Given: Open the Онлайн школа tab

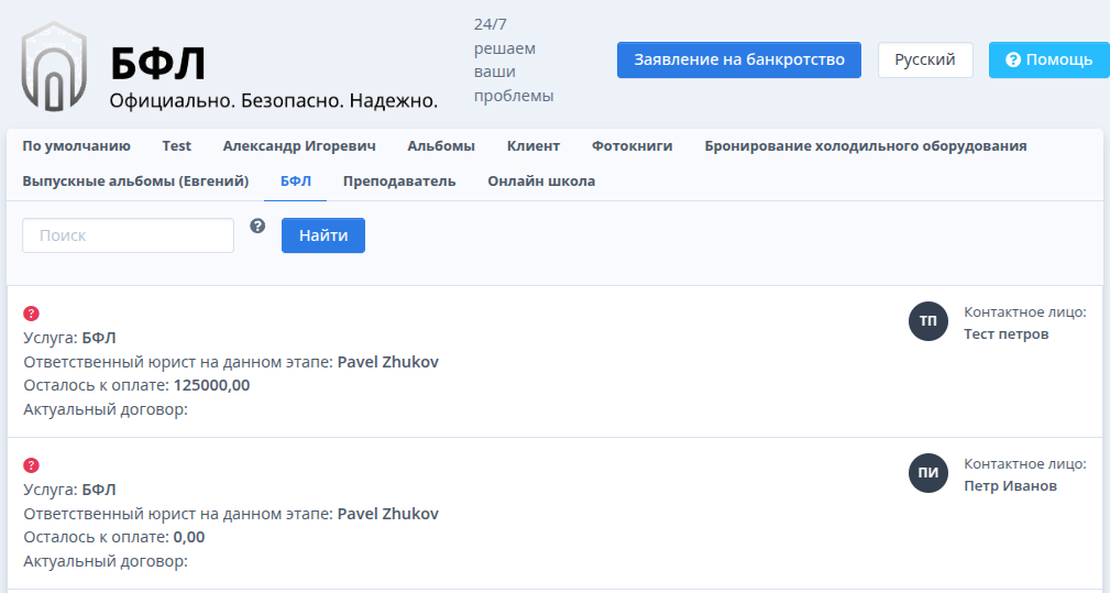Looking at the screenshot, I should tap(541, 181).
